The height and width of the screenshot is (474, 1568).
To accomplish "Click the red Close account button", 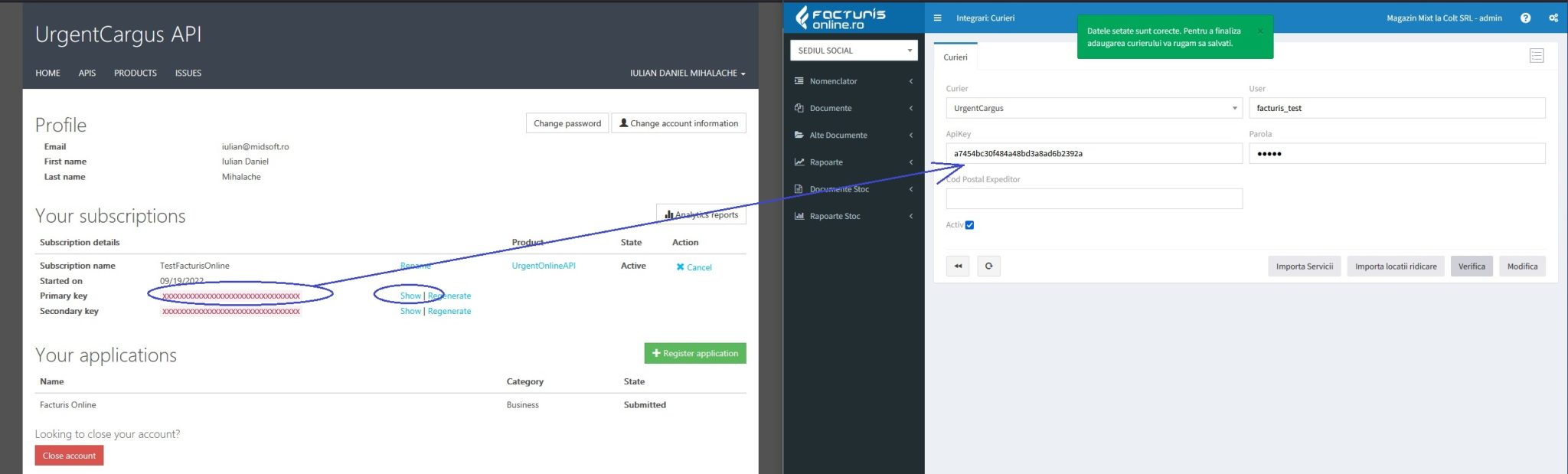I will tap(69, 456).
